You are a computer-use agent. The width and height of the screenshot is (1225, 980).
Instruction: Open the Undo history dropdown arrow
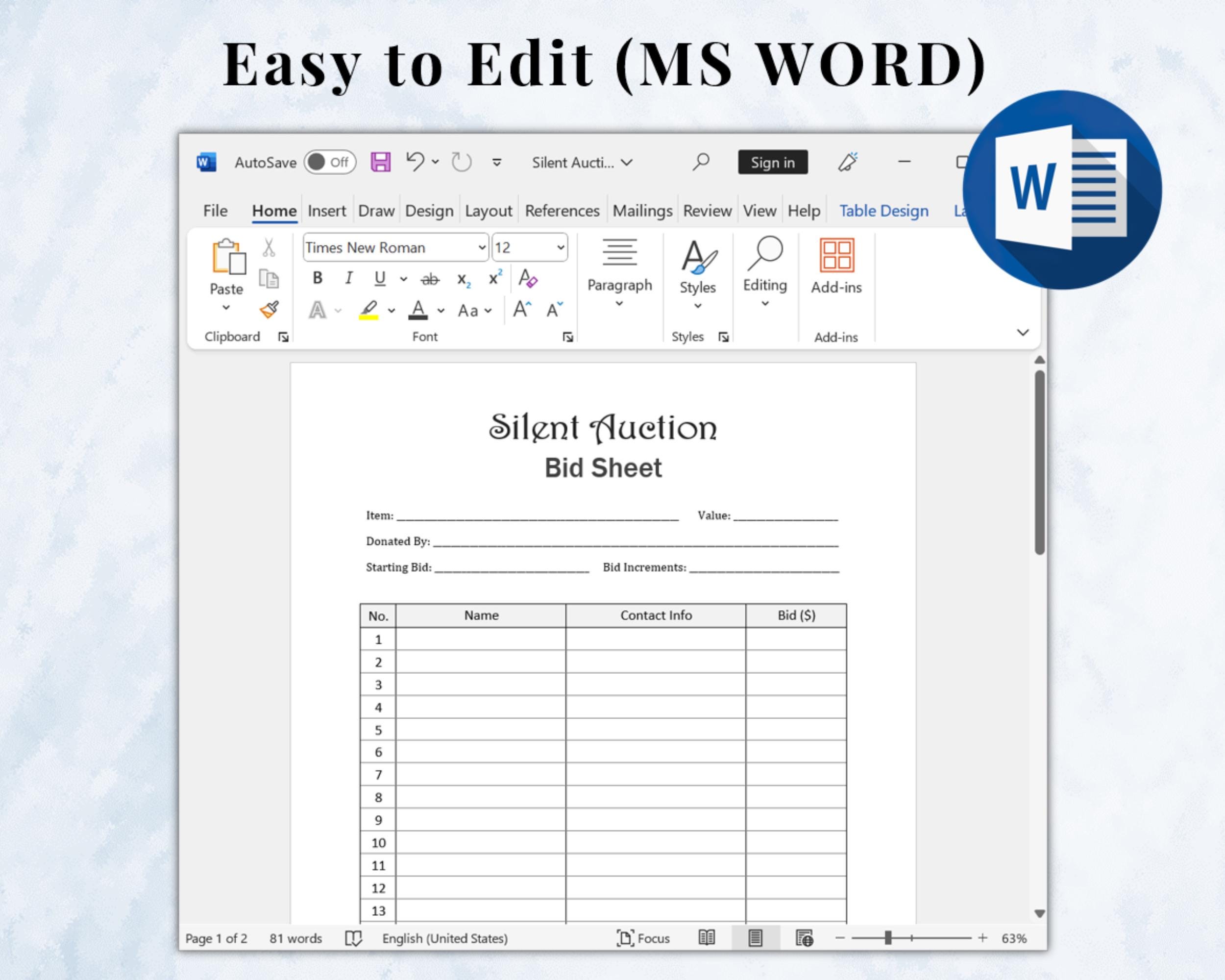point(435,162)
